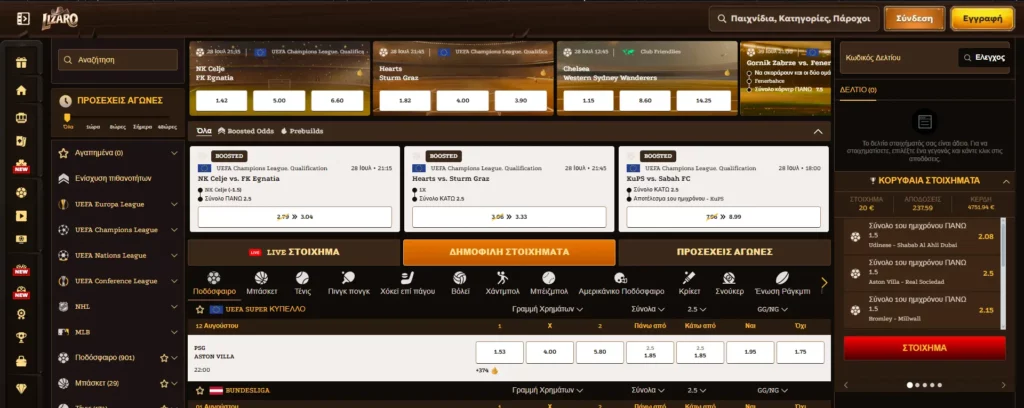Screen dimensions: 1024x408
Task: Open Σύνολα dropdown in Super Κύπελλο row
Action: point(648,309)
